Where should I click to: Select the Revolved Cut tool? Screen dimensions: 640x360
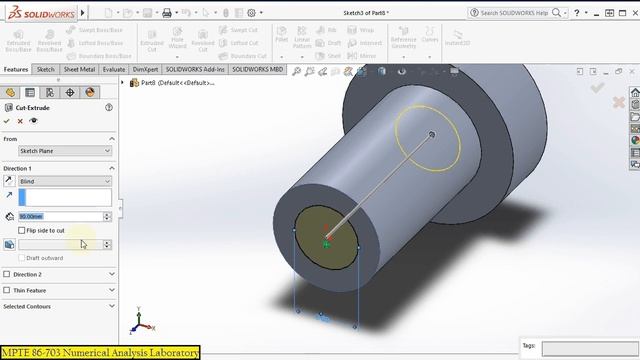click(x=203, y=40)
